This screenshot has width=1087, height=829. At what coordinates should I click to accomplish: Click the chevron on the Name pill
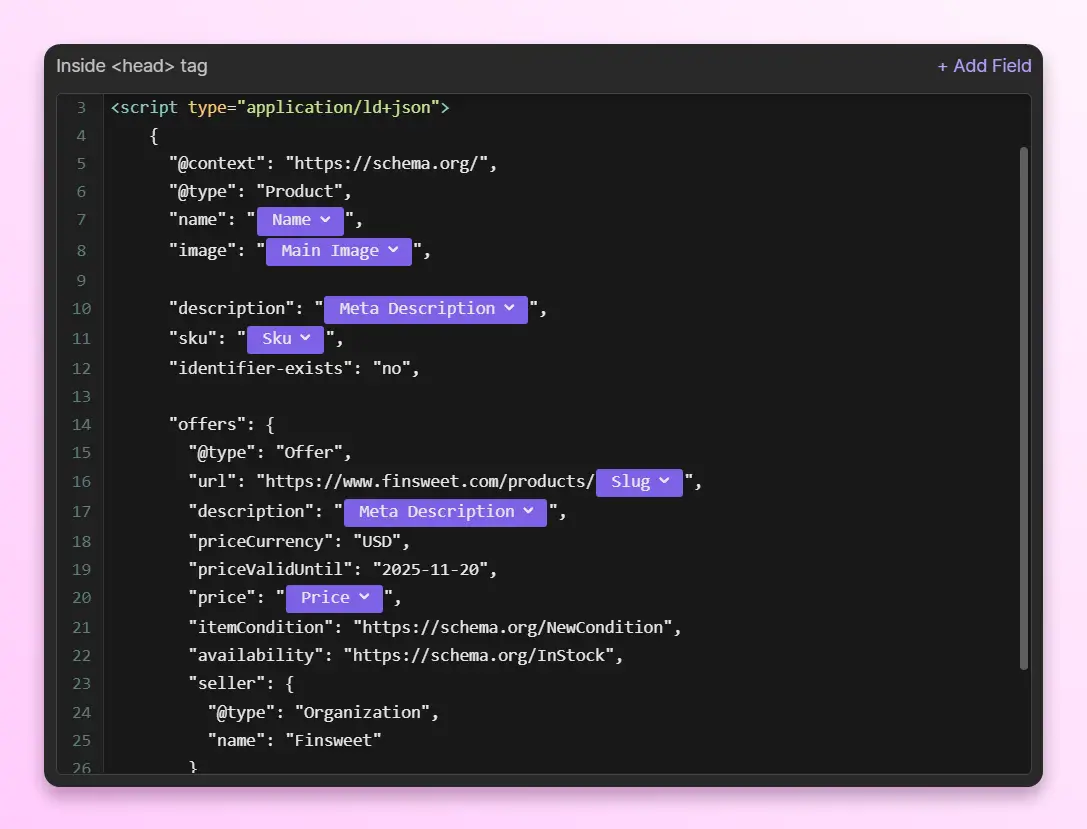(x=327, y=220)
